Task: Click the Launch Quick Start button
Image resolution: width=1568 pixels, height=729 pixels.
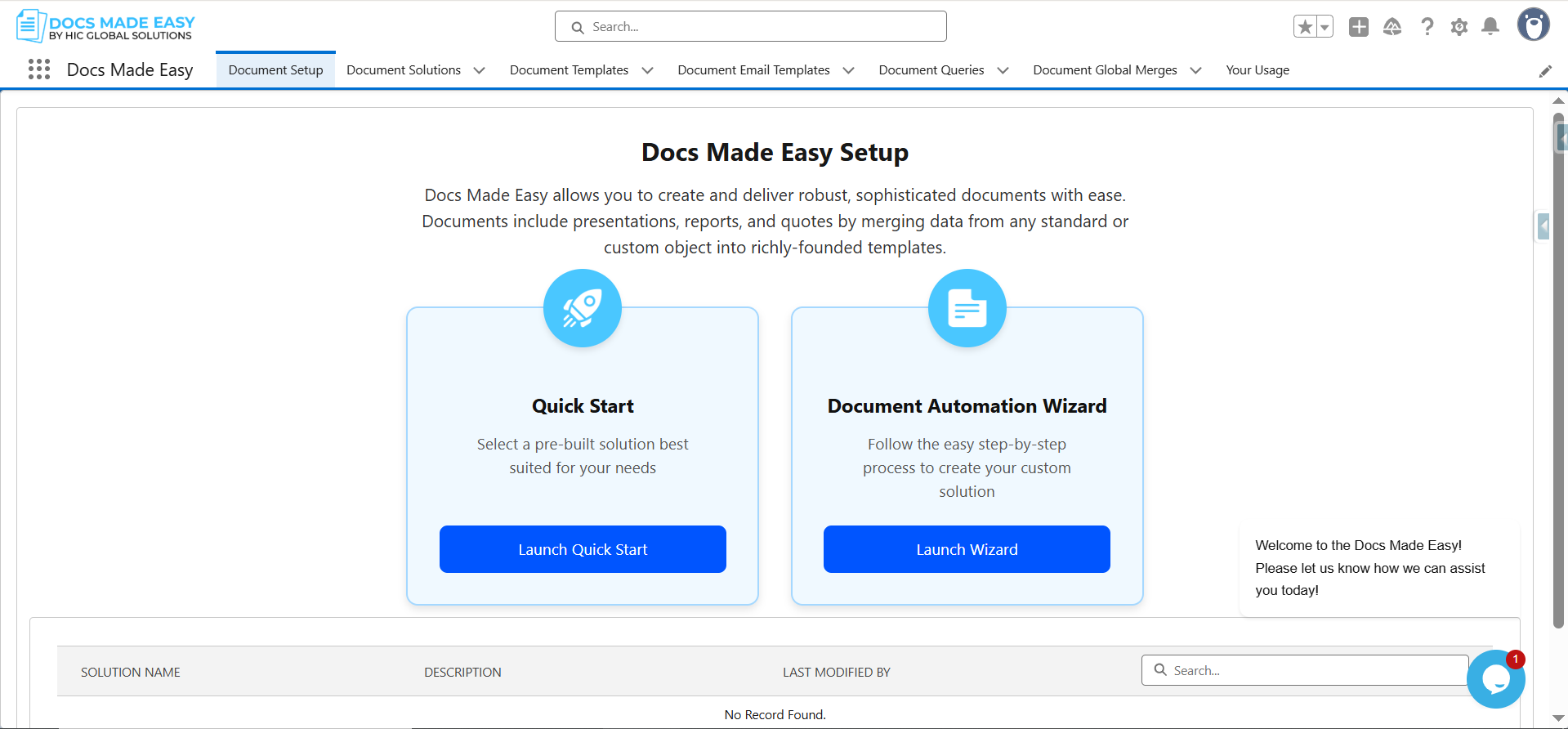Action: (583, 549)
